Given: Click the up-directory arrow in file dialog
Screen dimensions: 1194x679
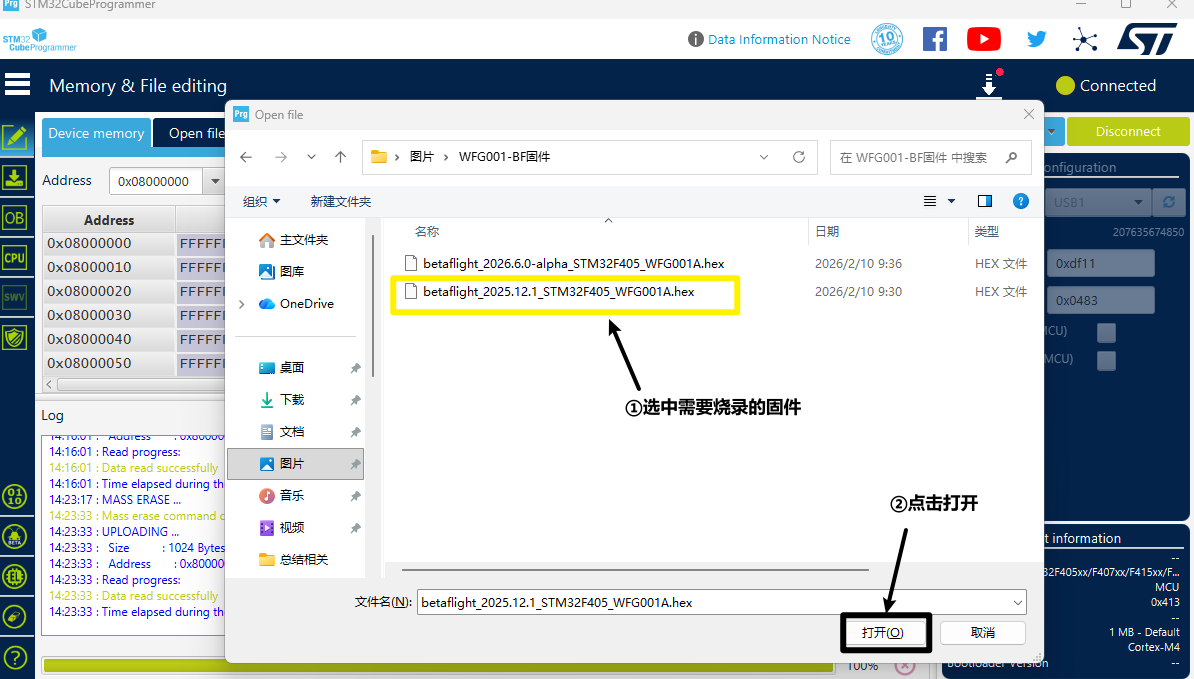Looking at the screenshot, I should pos(340,157).
